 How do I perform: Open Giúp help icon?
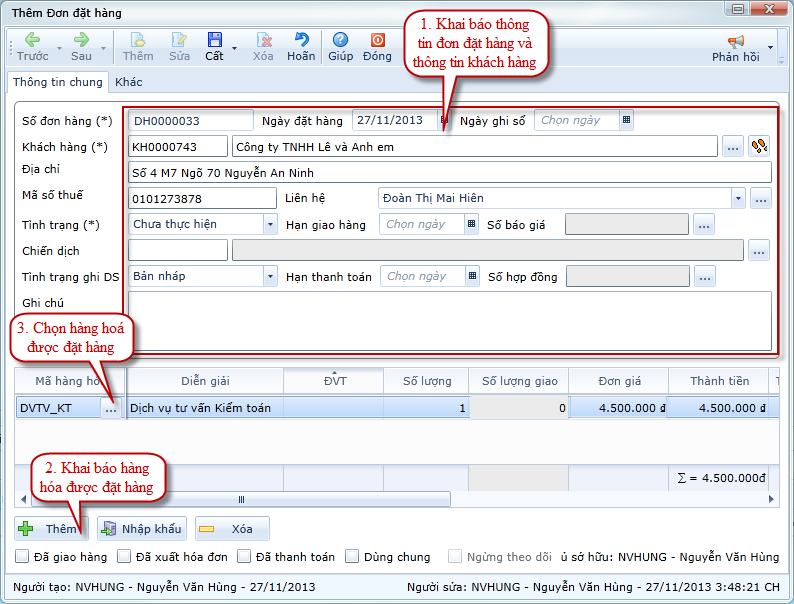click(x=340, y=40)
